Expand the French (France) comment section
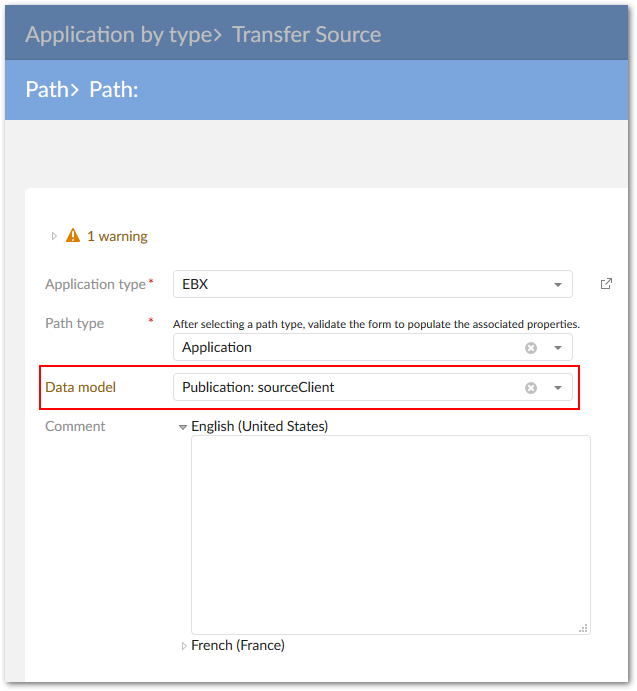 (184, 646)
